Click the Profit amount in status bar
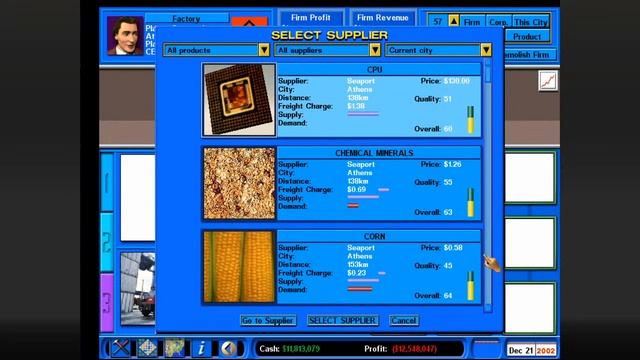The width and height of the screenshot is (640, 360). tap(414, 349)
